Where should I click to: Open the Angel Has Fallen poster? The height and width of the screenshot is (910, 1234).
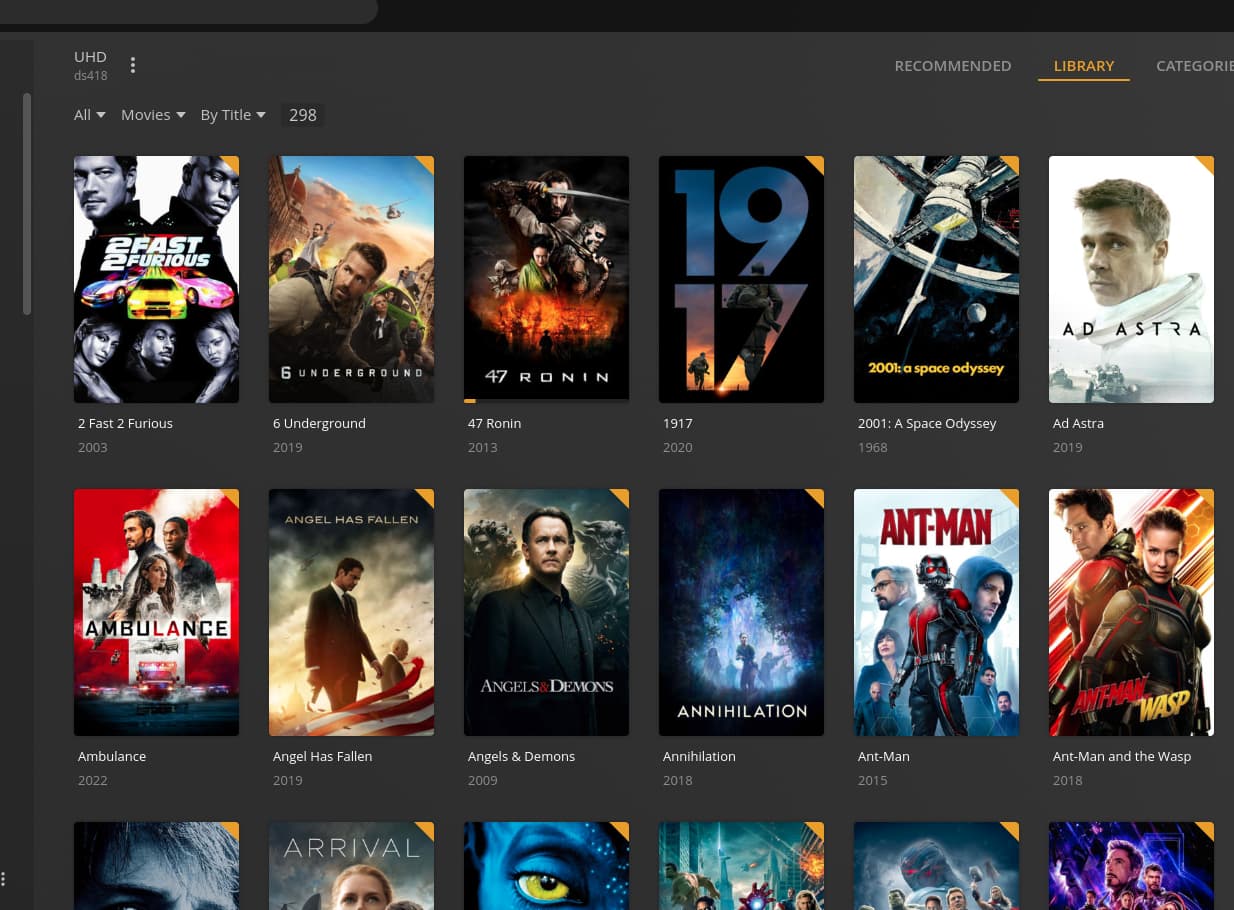(x=351, y=612)
